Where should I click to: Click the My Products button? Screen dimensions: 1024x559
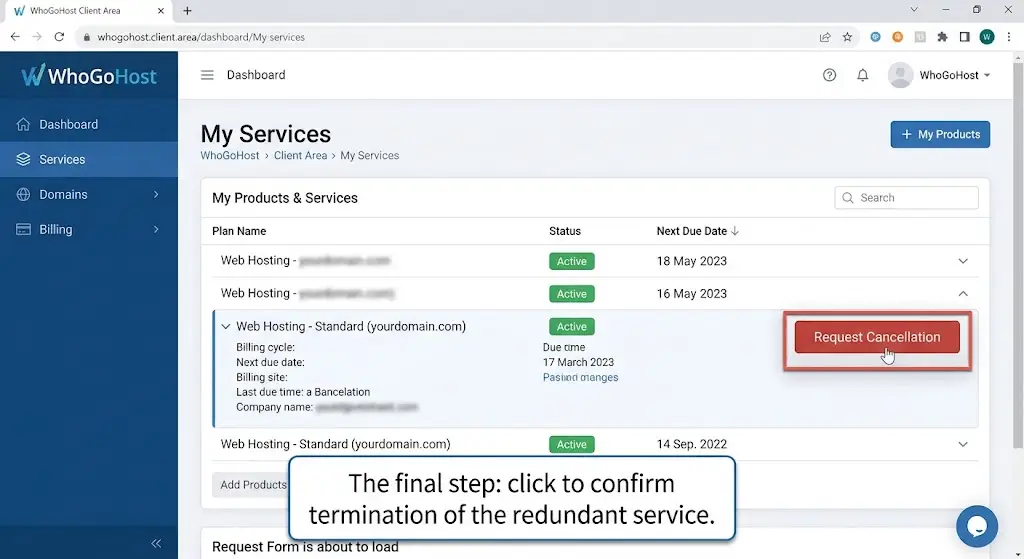940,135
